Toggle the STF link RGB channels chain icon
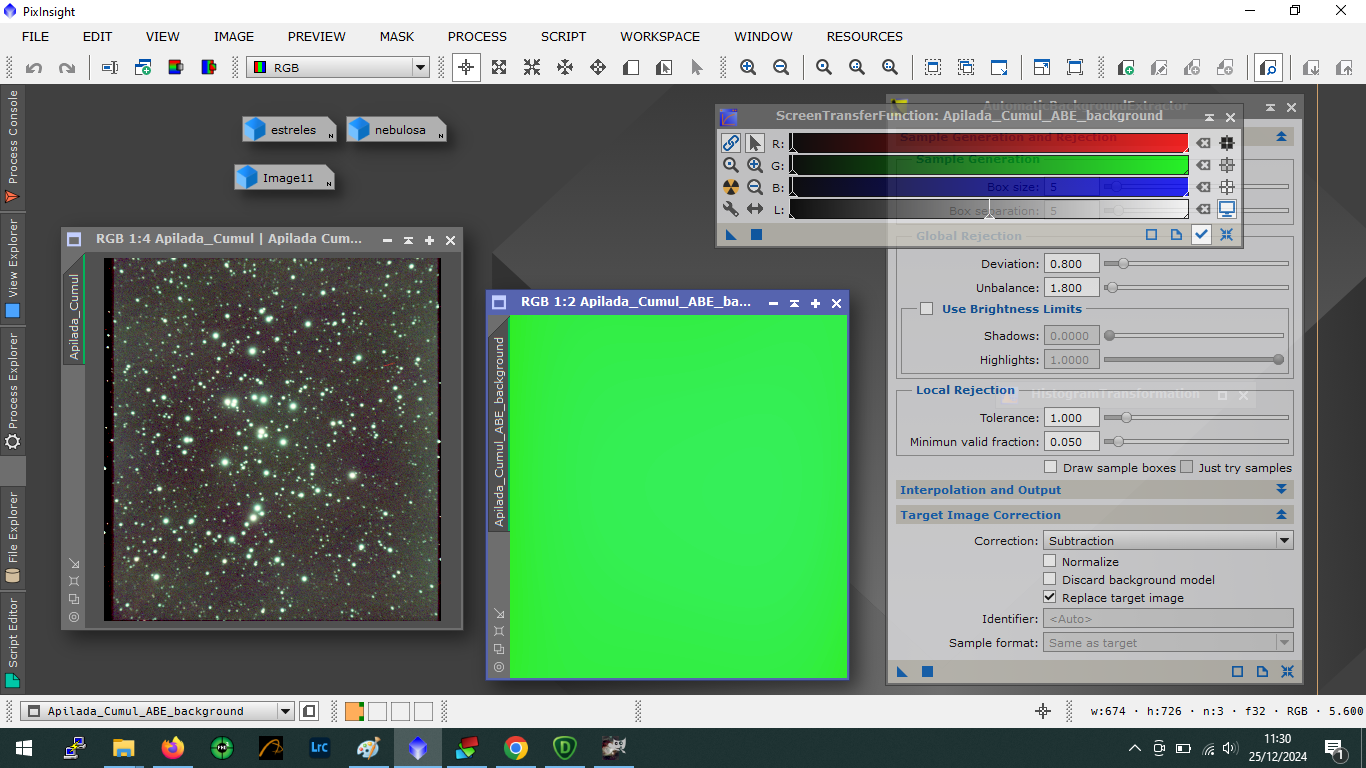This screenshot has height=768, width=1366. point(731,143)
